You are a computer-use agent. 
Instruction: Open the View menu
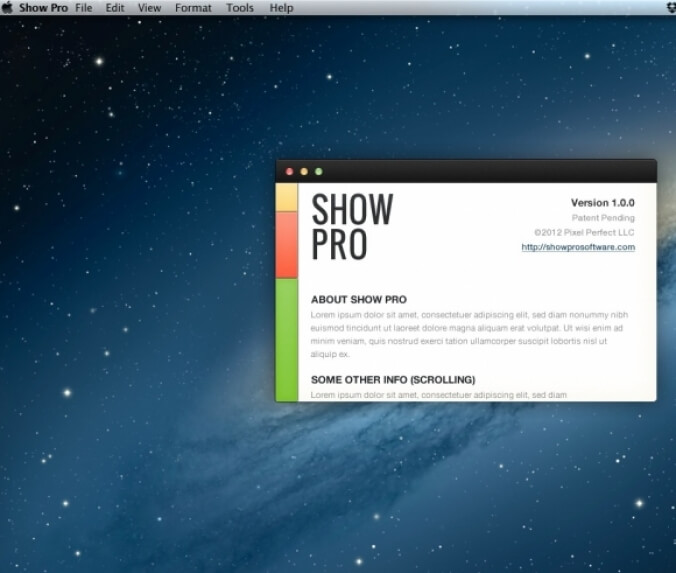pos(149,8)
